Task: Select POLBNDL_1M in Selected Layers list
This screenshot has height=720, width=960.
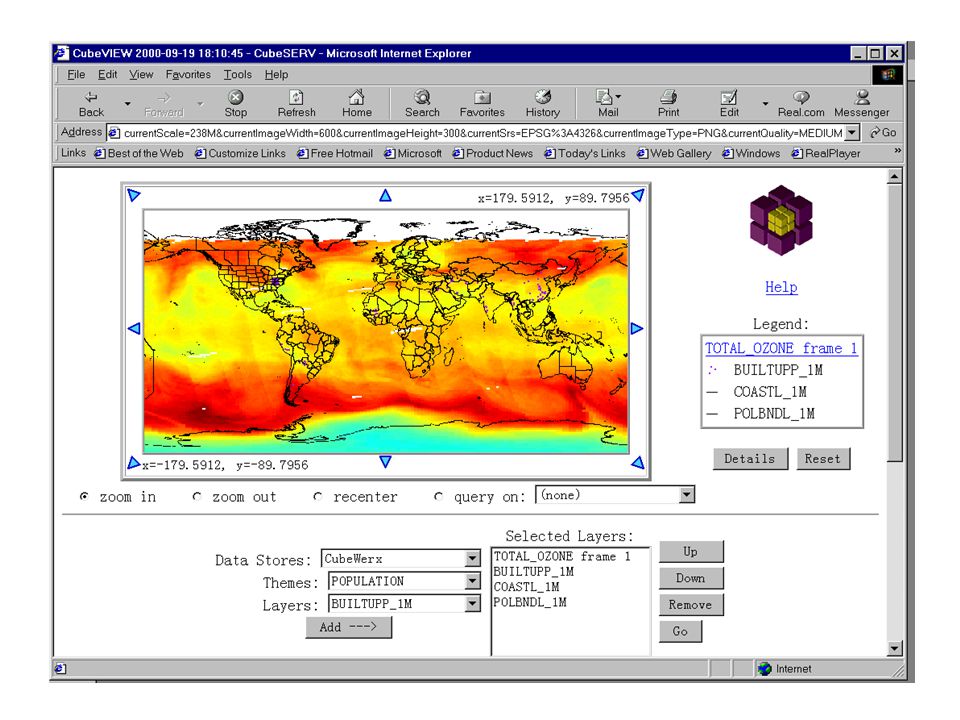Action: coord(530,602)
